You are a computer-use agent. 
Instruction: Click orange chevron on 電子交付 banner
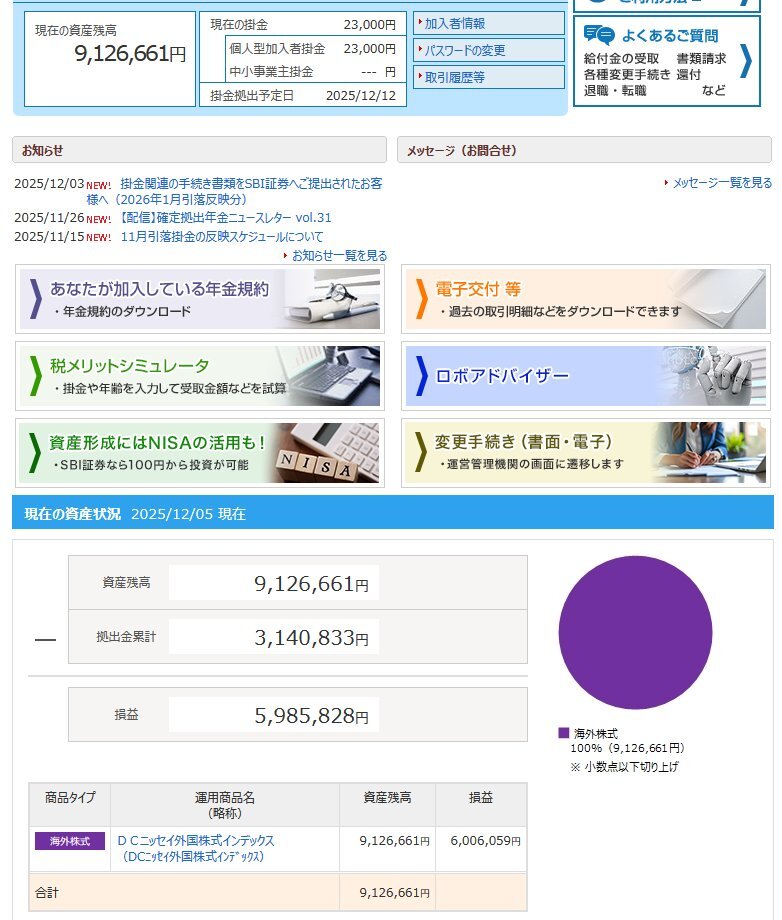point(422,299)
